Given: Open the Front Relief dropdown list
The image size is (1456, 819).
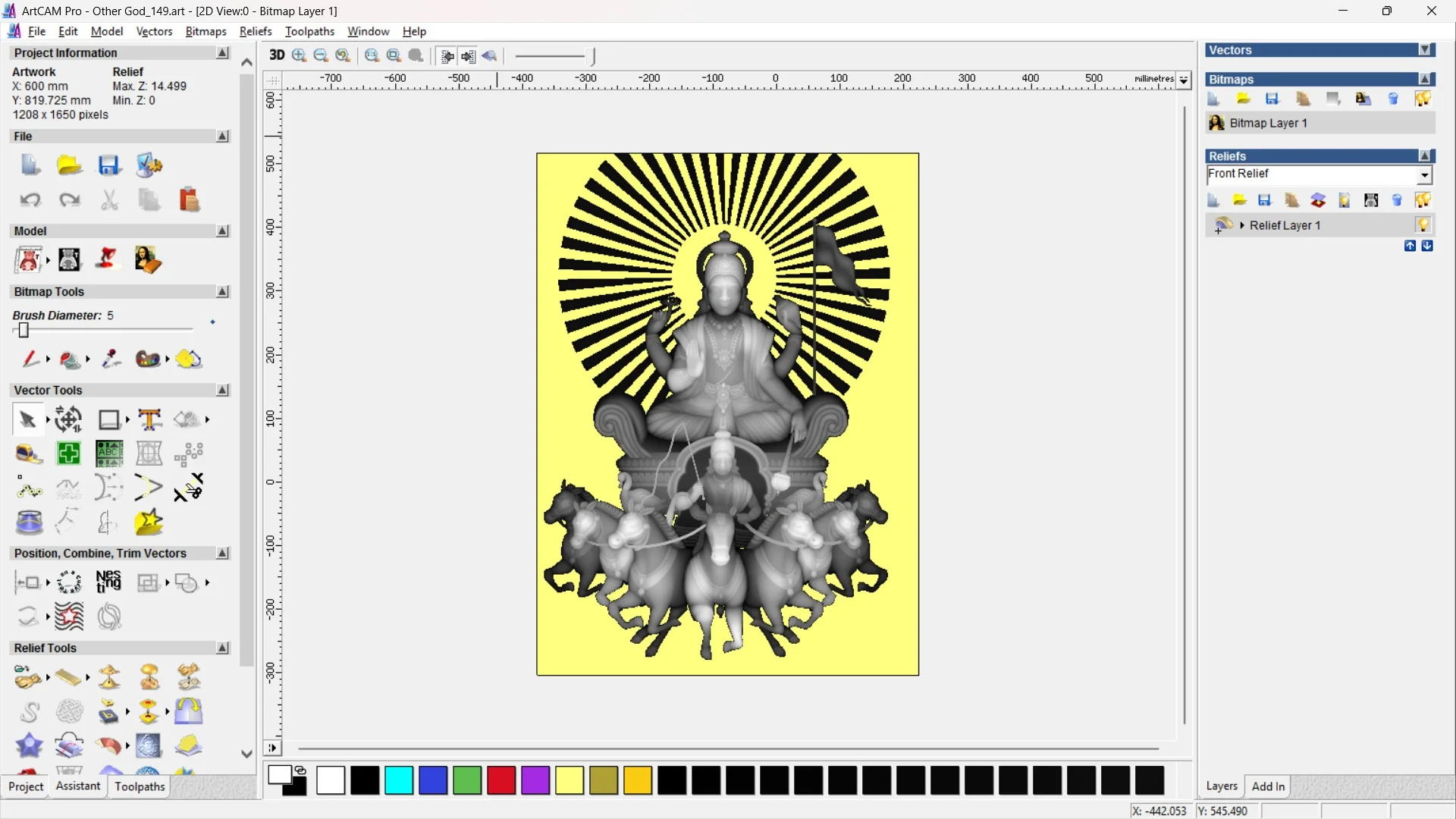Looking at the screenshot, I should (1425, 174).
